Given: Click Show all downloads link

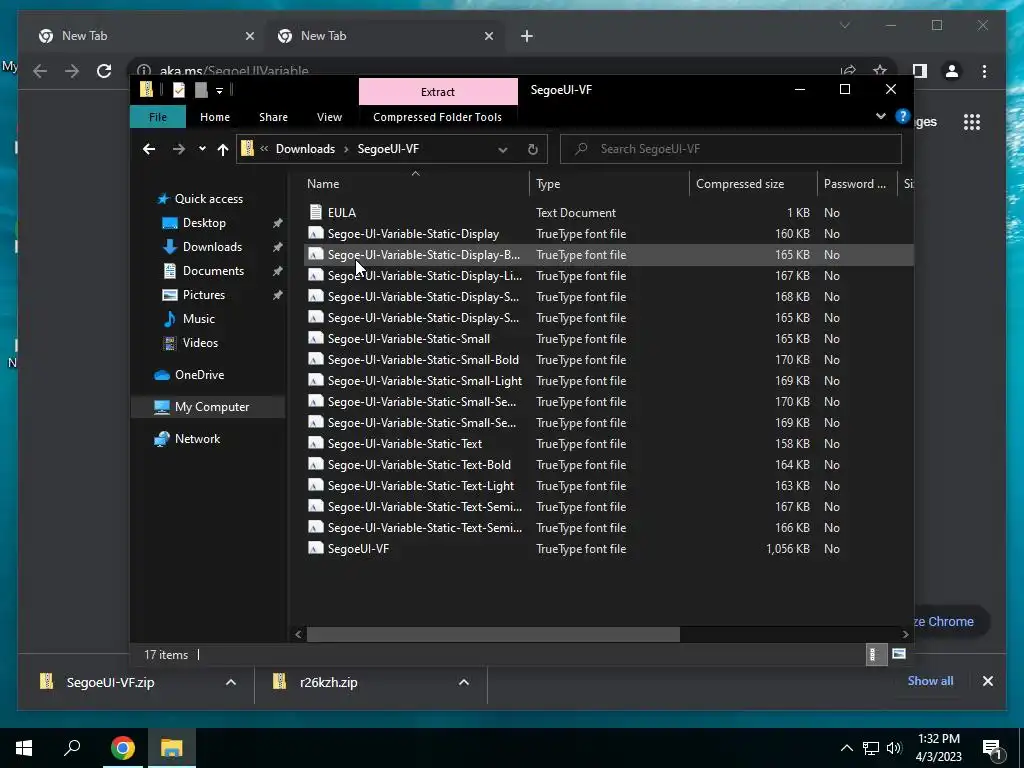Looking at the screenshot, I should 930,681.
